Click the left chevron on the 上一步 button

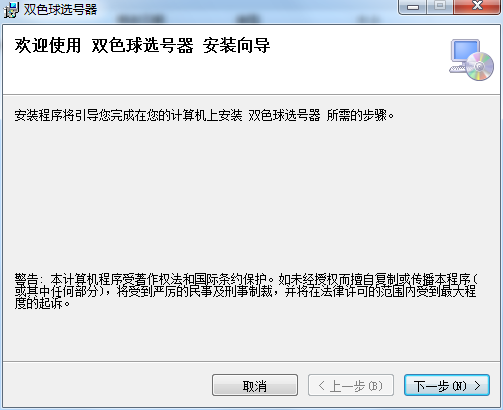[x=321, y=386]
